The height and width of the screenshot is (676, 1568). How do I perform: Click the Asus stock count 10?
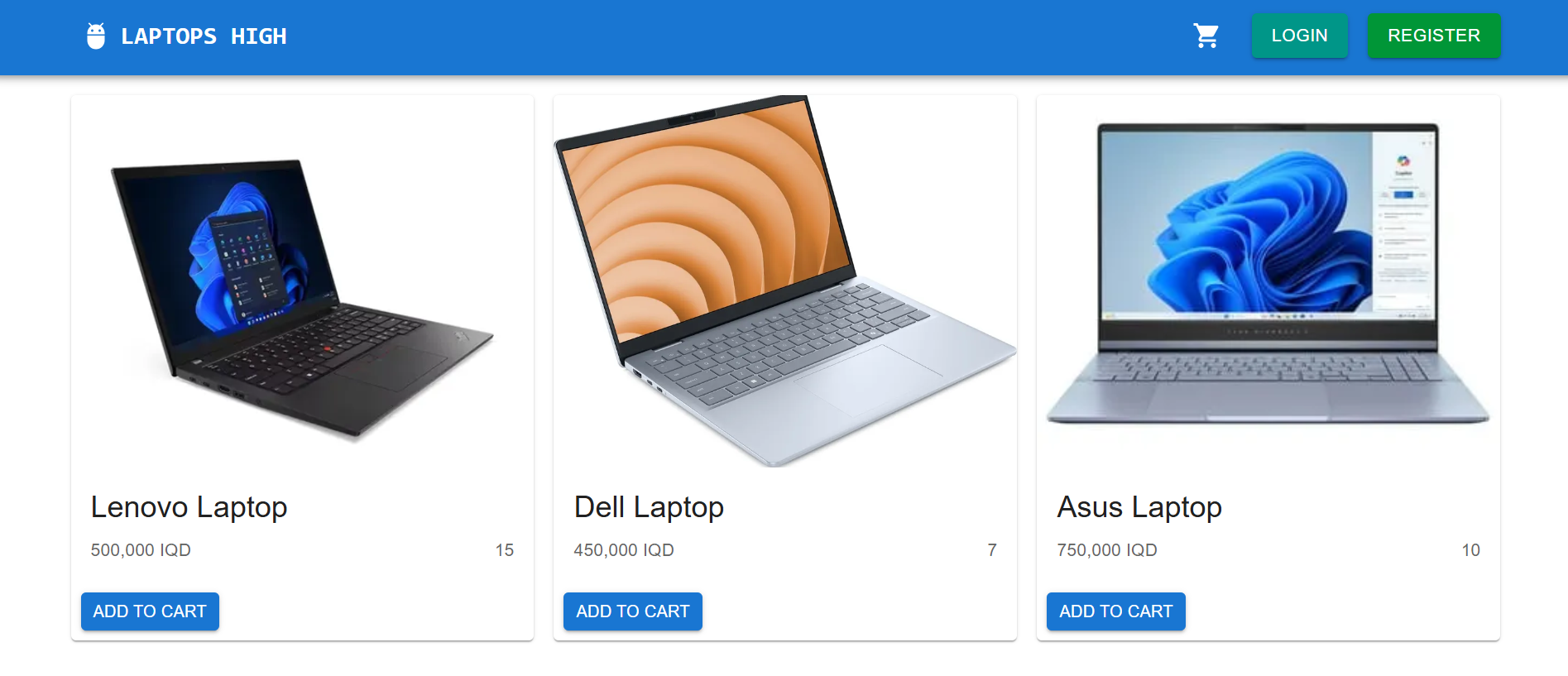pyautogui.click(x=1470, y=550)
